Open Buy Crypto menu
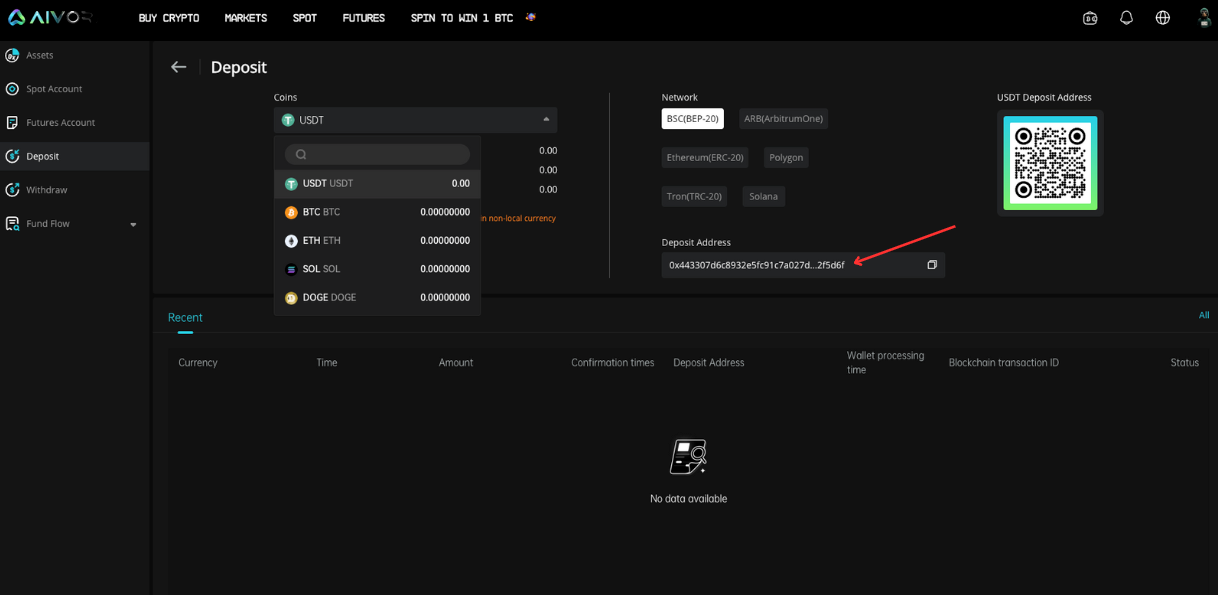 (169, 18)
